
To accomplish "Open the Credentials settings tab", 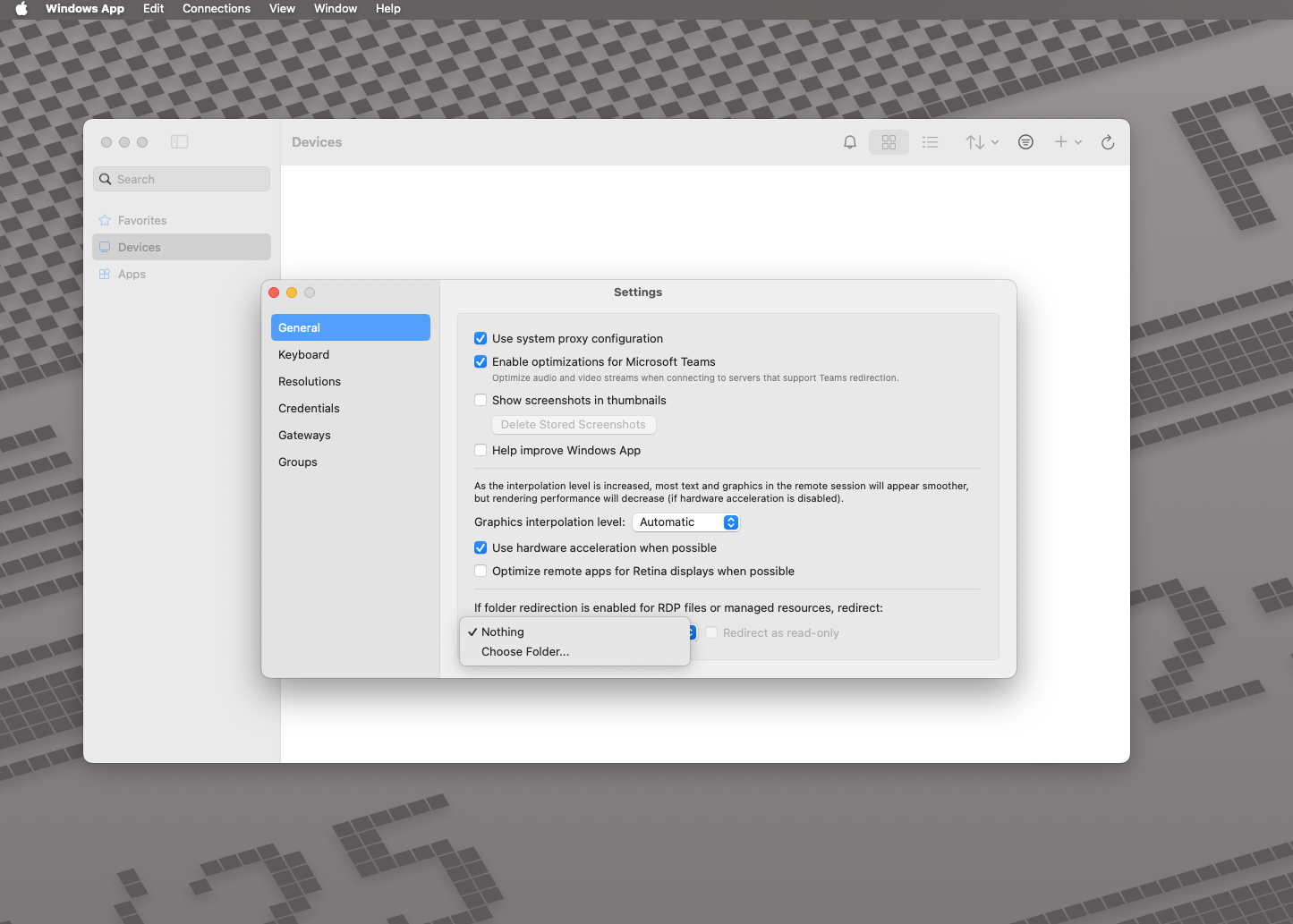I will click(x=351, y=408).
